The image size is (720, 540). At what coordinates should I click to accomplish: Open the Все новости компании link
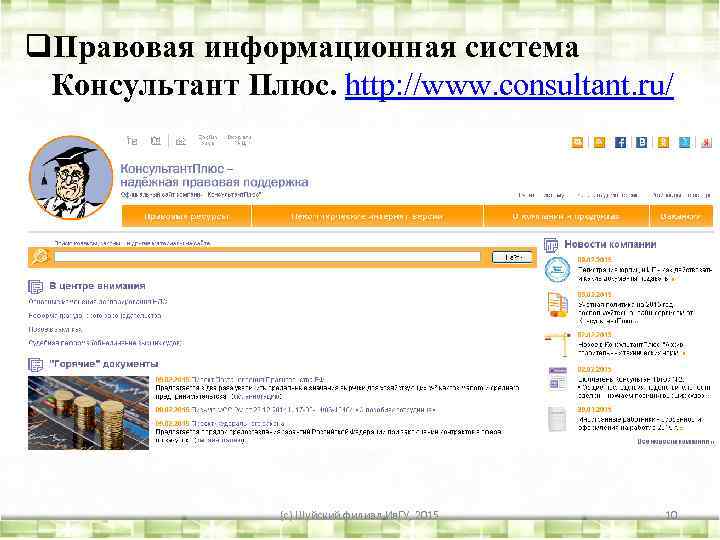675,441
